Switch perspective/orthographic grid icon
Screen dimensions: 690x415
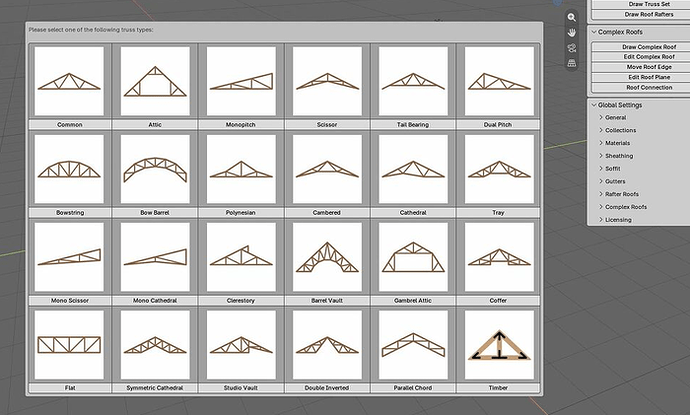572,63
